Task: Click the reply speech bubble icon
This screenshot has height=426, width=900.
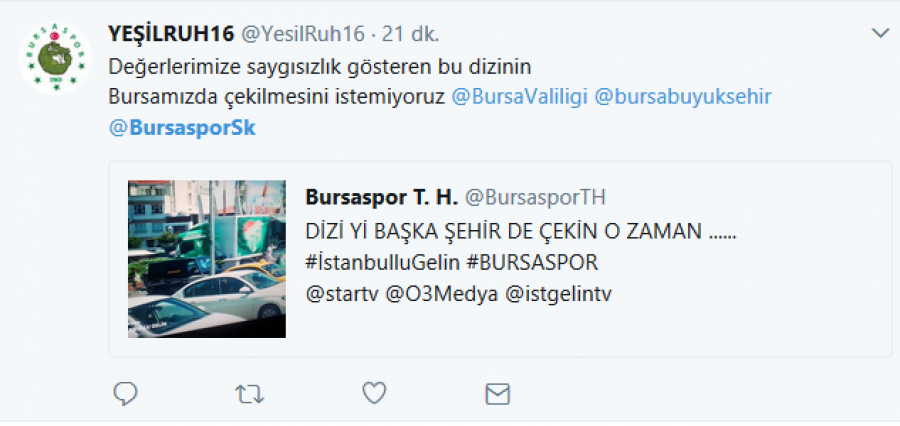Action: click(125, 394)
